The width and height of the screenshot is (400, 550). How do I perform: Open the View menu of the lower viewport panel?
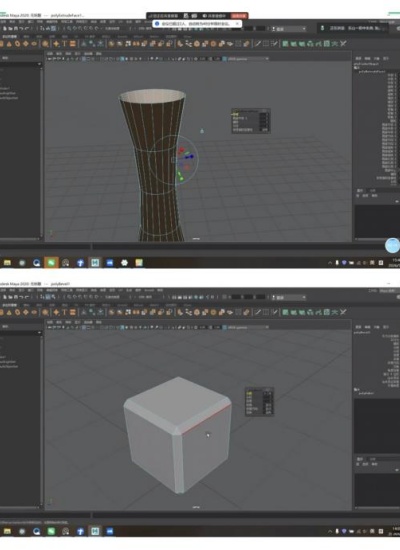[50, 322]
